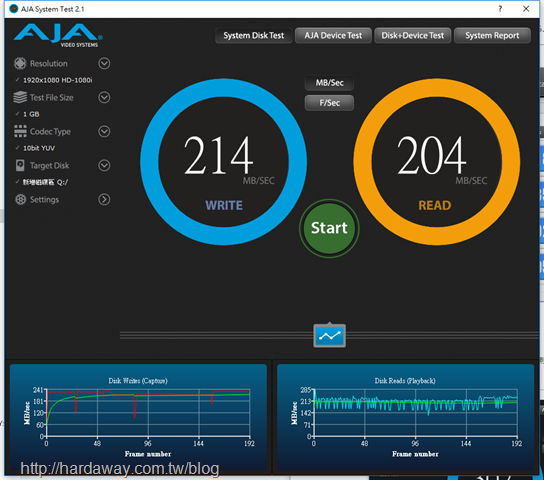The height and width of the screenshot is (480, 544).
Task: Click the 10bit YUV codec value
Action: click(39, 148)
